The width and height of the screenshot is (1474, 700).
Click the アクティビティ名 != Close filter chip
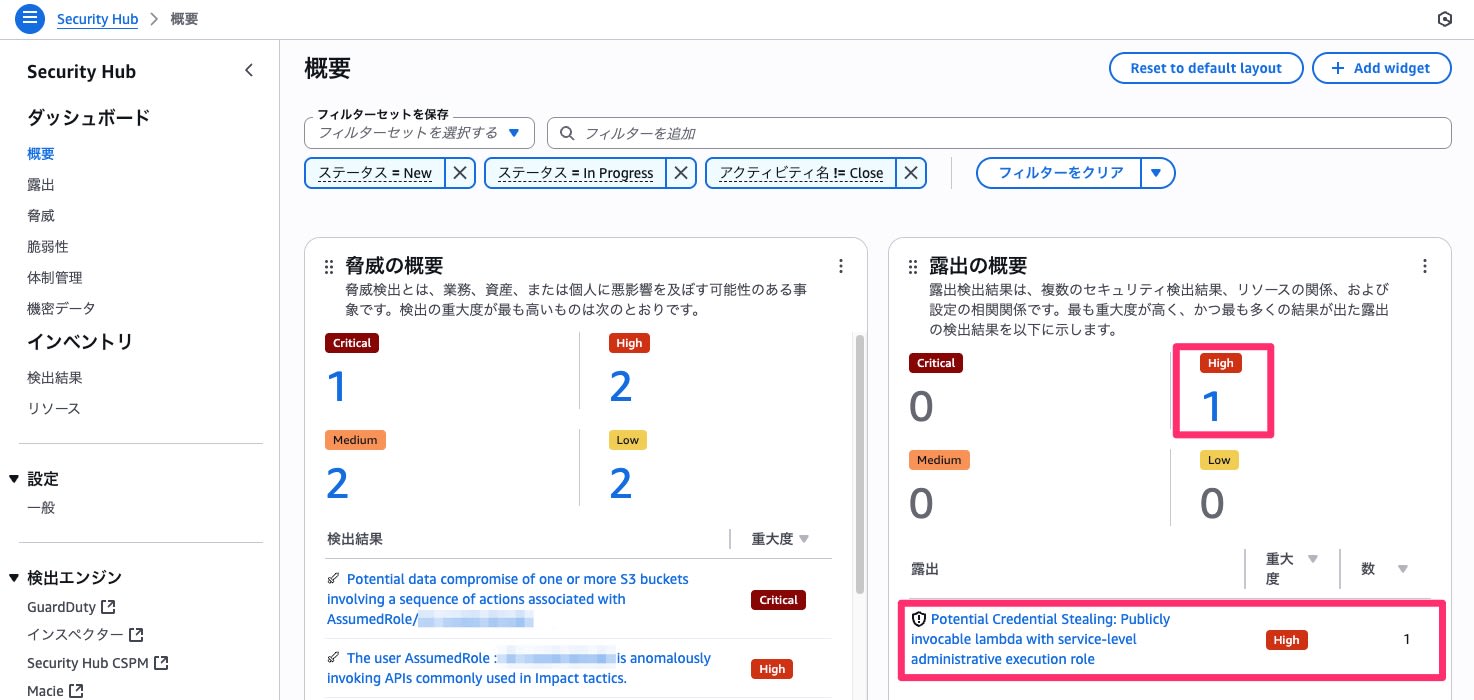pos(801,173)
